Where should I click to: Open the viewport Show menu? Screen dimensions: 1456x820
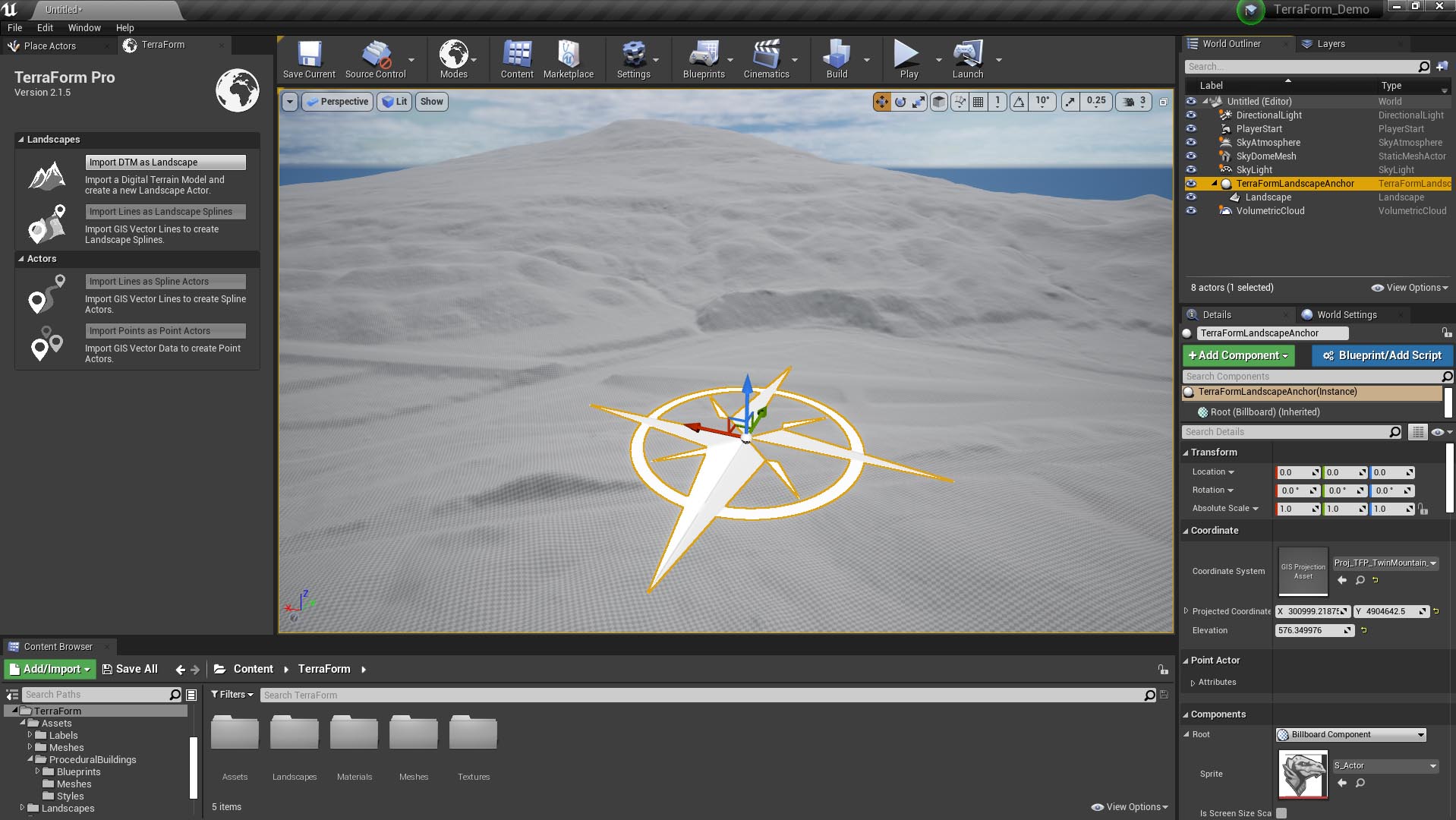tap(432, 102)
